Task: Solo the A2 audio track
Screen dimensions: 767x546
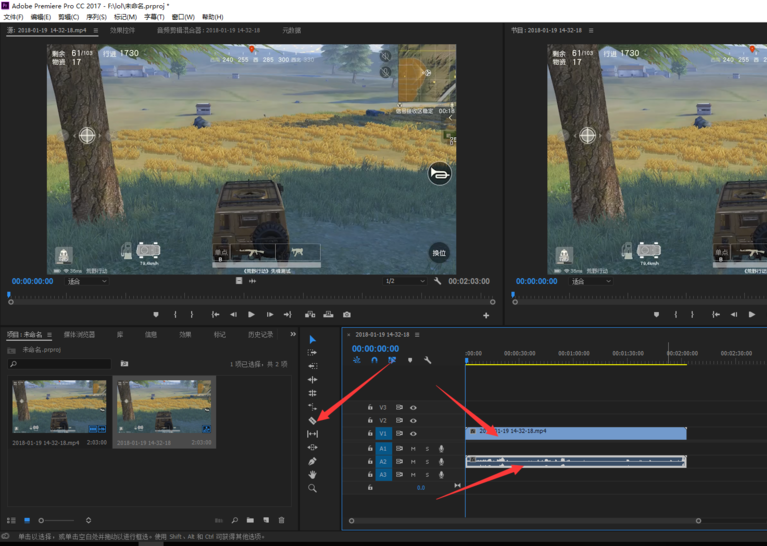Action: point(427,462)
